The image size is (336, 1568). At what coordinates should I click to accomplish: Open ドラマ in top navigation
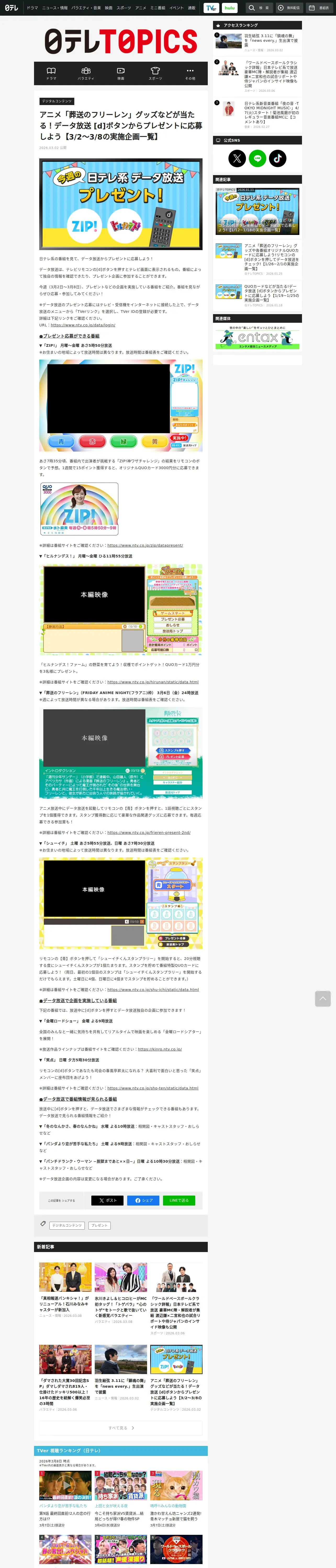coord(32,8)
